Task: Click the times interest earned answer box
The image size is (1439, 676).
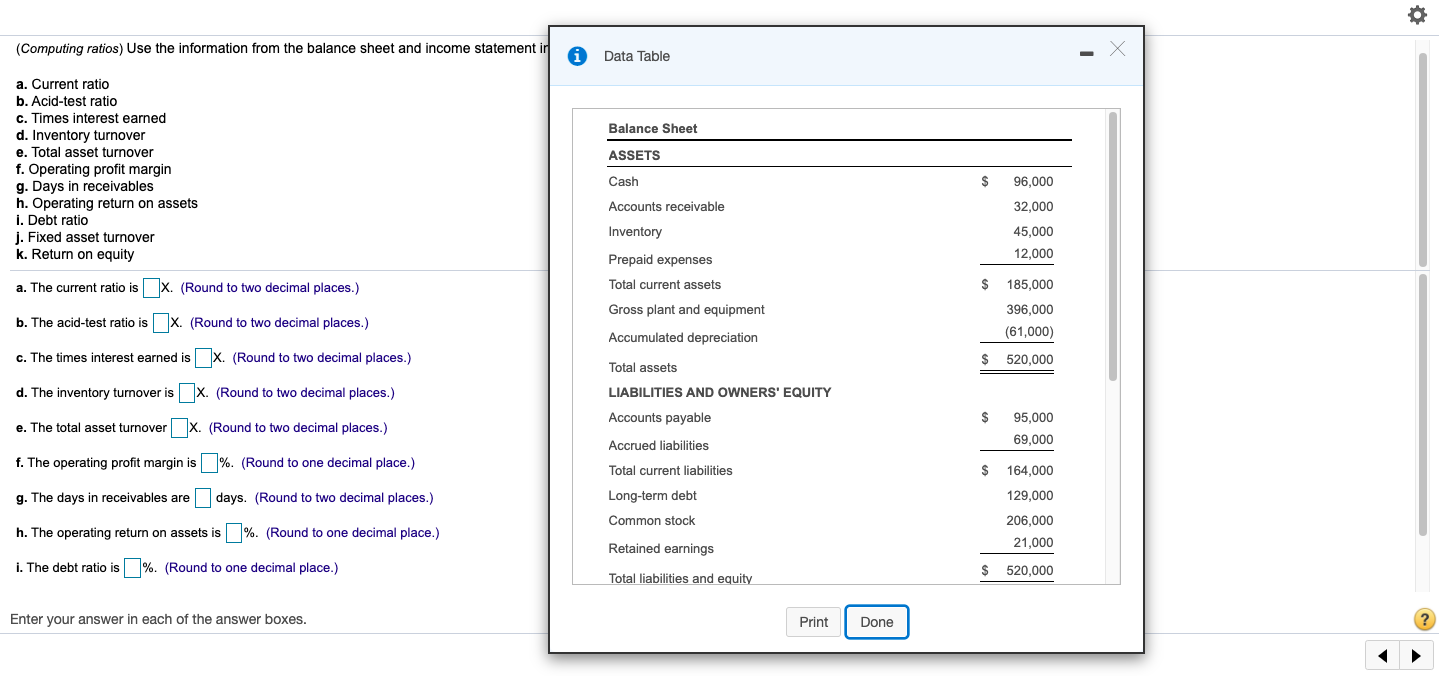Action: point(203,357)
